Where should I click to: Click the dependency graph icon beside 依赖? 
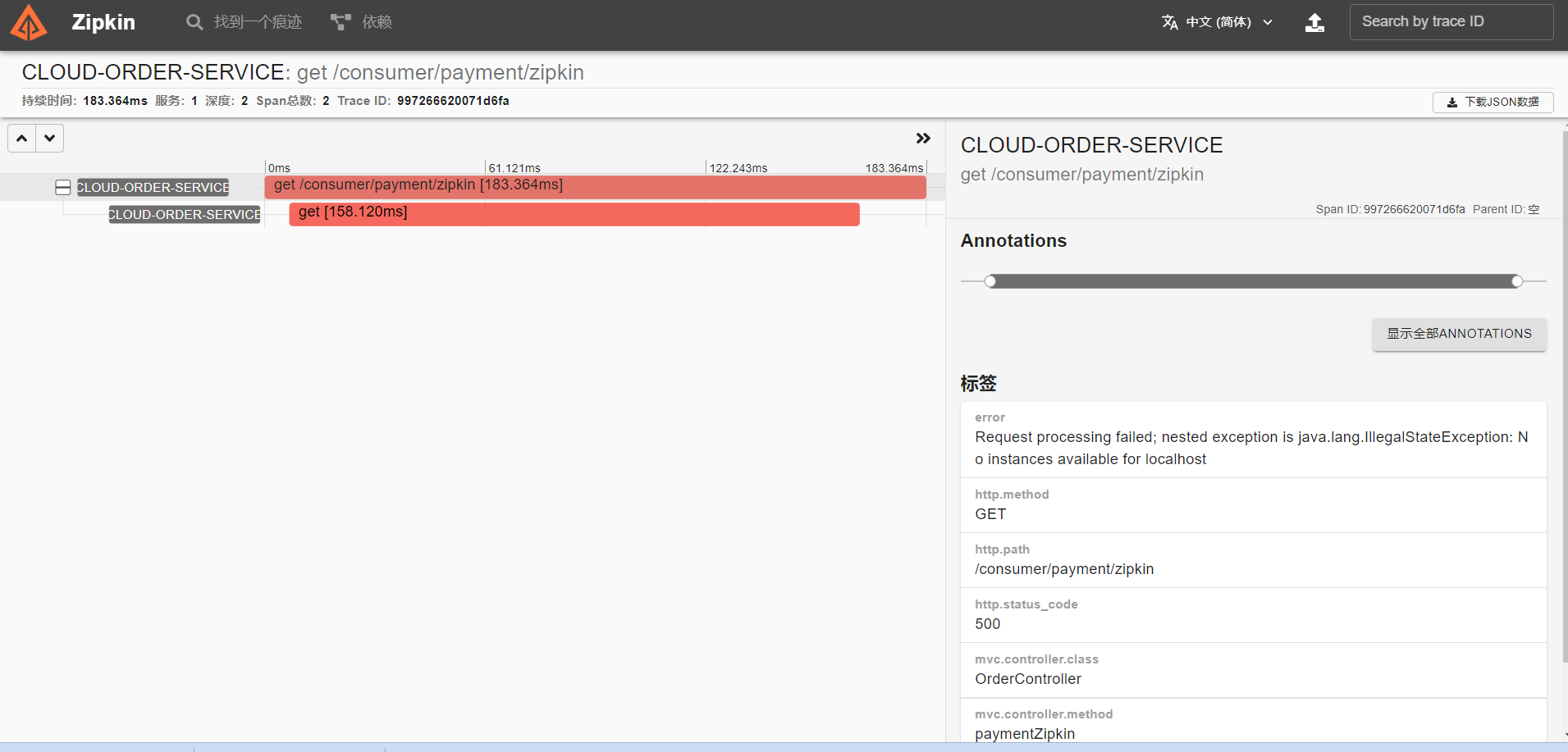(x=341, y=22)
